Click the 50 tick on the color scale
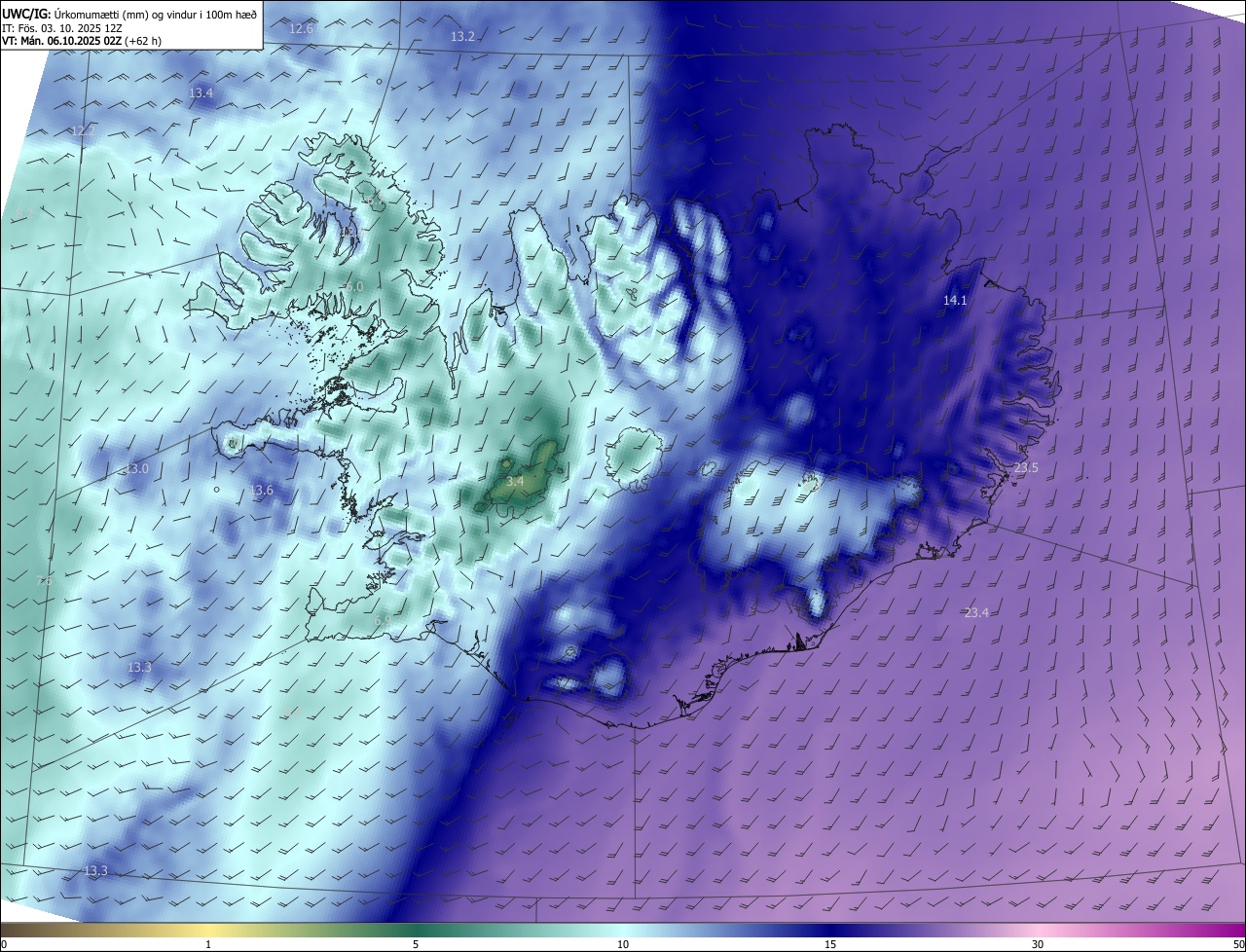The height and width of the screenshot is (952, 1246). (x=1238, y=944)
